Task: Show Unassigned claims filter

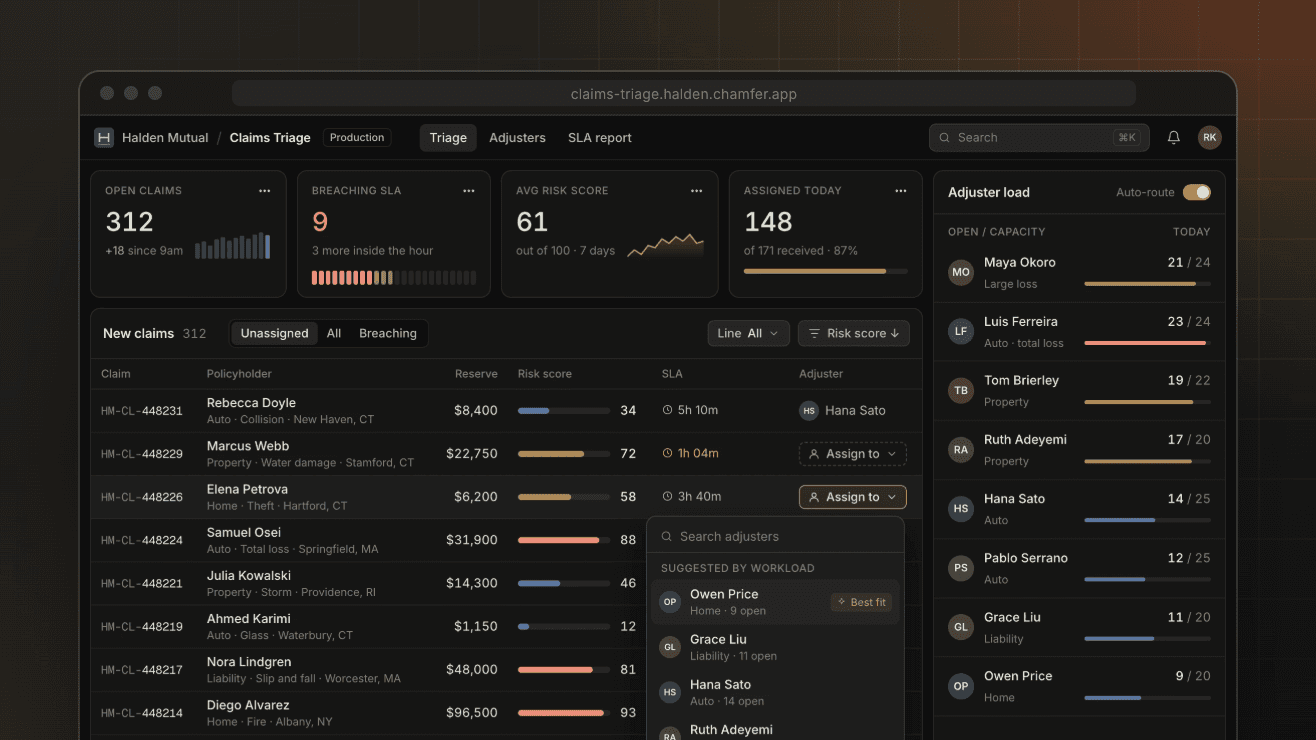Action: pos(275,333)
